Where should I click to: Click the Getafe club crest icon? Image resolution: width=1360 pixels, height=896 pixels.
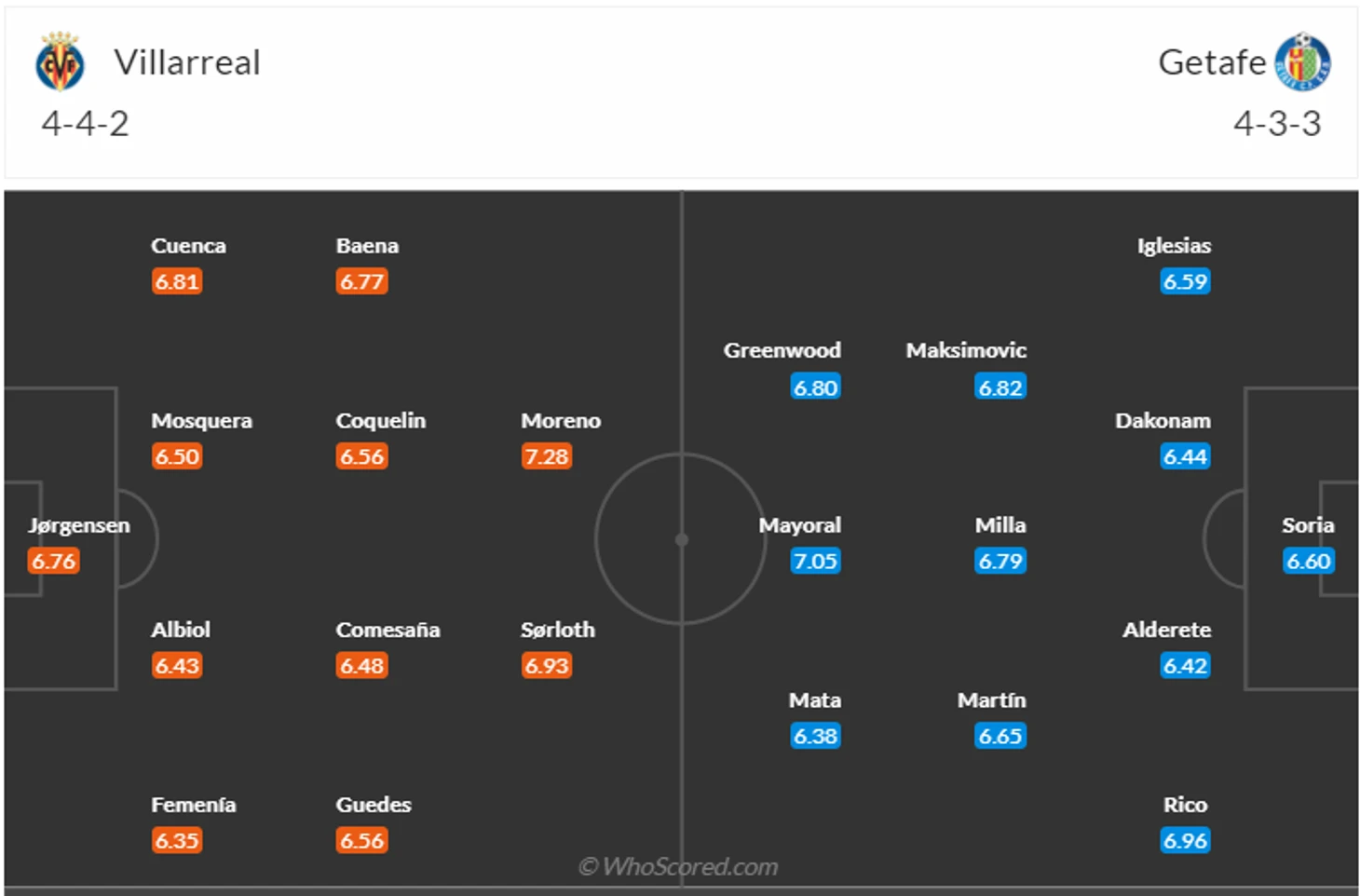point(1302,61)
